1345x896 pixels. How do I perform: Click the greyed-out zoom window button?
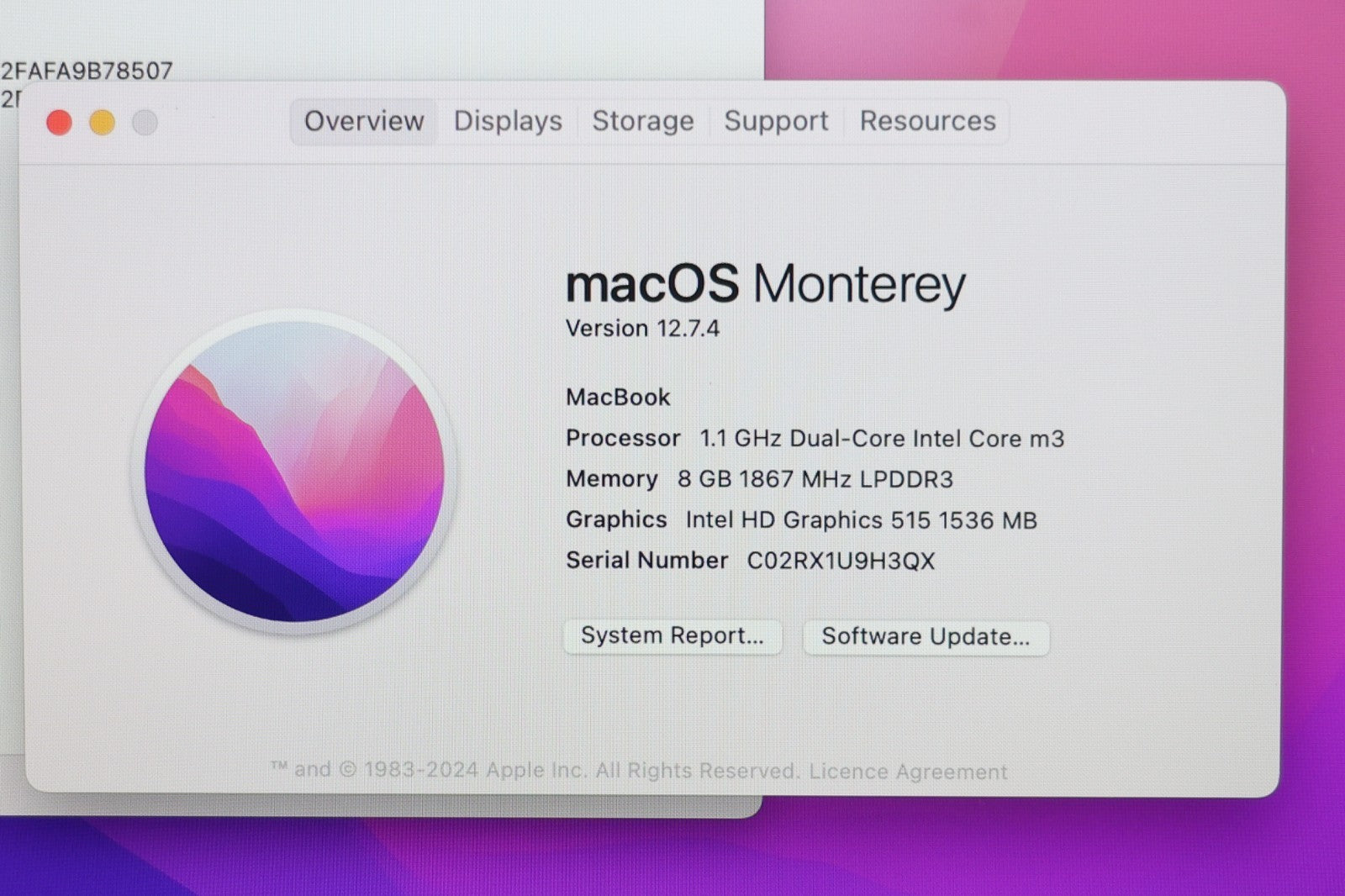(x=145, y=123)
